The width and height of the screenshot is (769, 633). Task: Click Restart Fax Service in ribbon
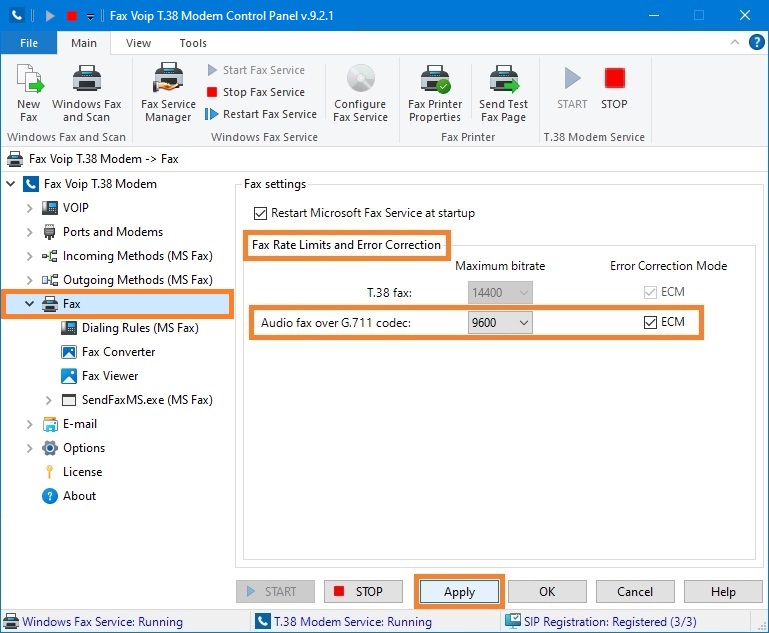pos(261,114)
